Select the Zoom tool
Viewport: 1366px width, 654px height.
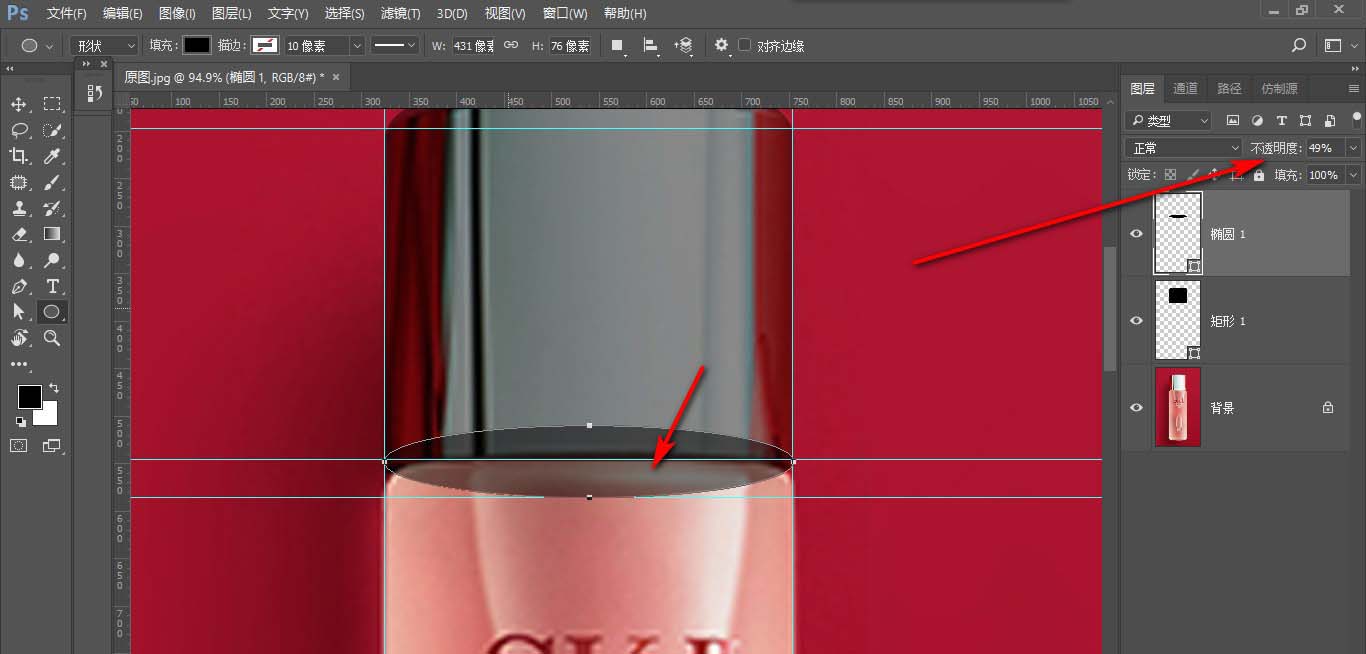(52, 338)
